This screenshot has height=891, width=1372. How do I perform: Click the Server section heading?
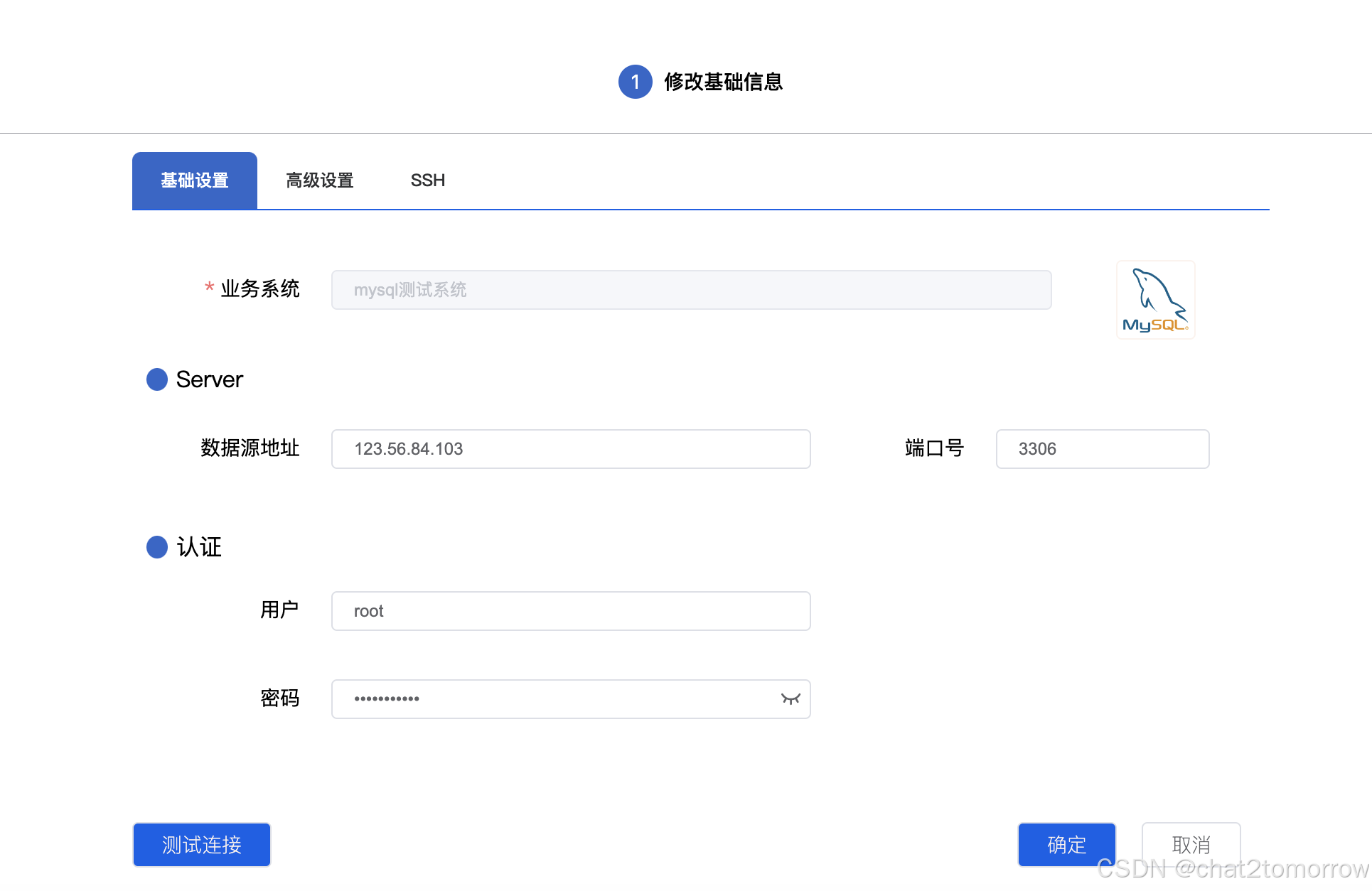click(x=209, y=379)
